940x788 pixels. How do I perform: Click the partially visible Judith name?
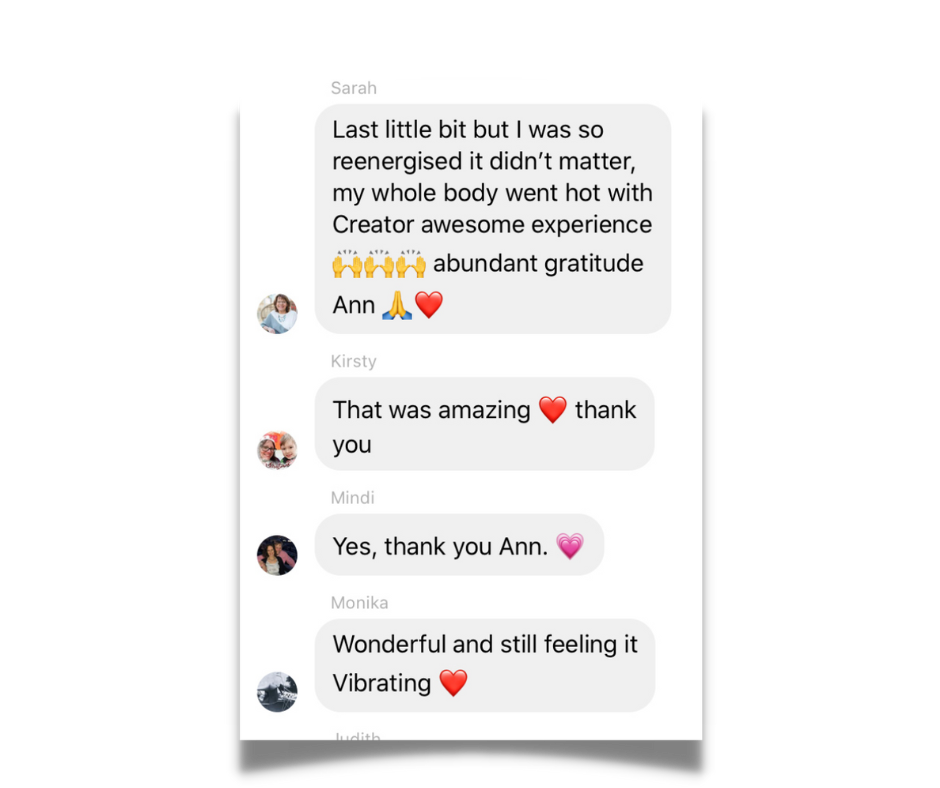click(x=357, y=735)
